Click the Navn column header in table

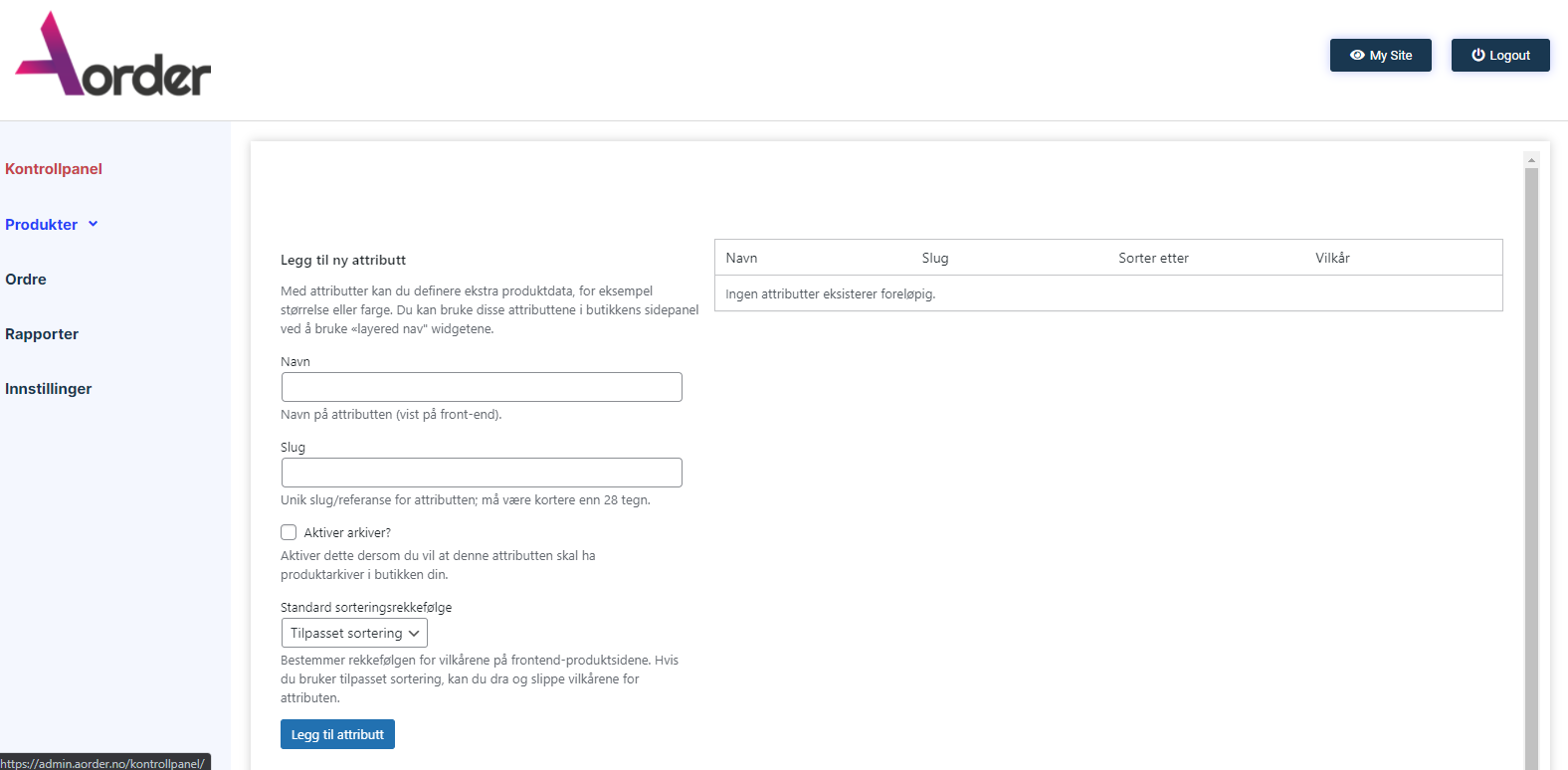click(x=741, y=258)
